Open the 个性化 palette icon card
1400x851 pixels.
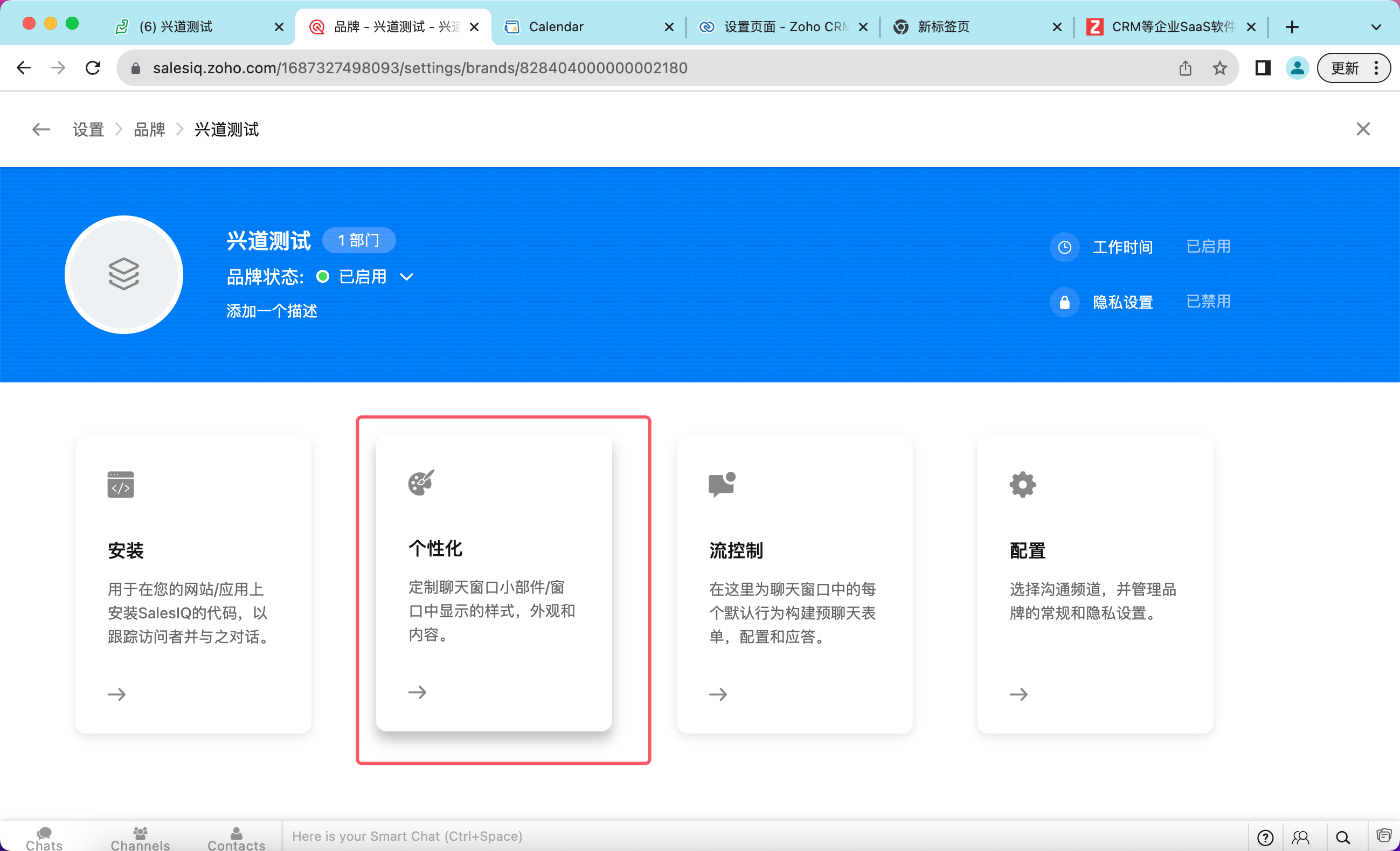[x=421, y=483]
